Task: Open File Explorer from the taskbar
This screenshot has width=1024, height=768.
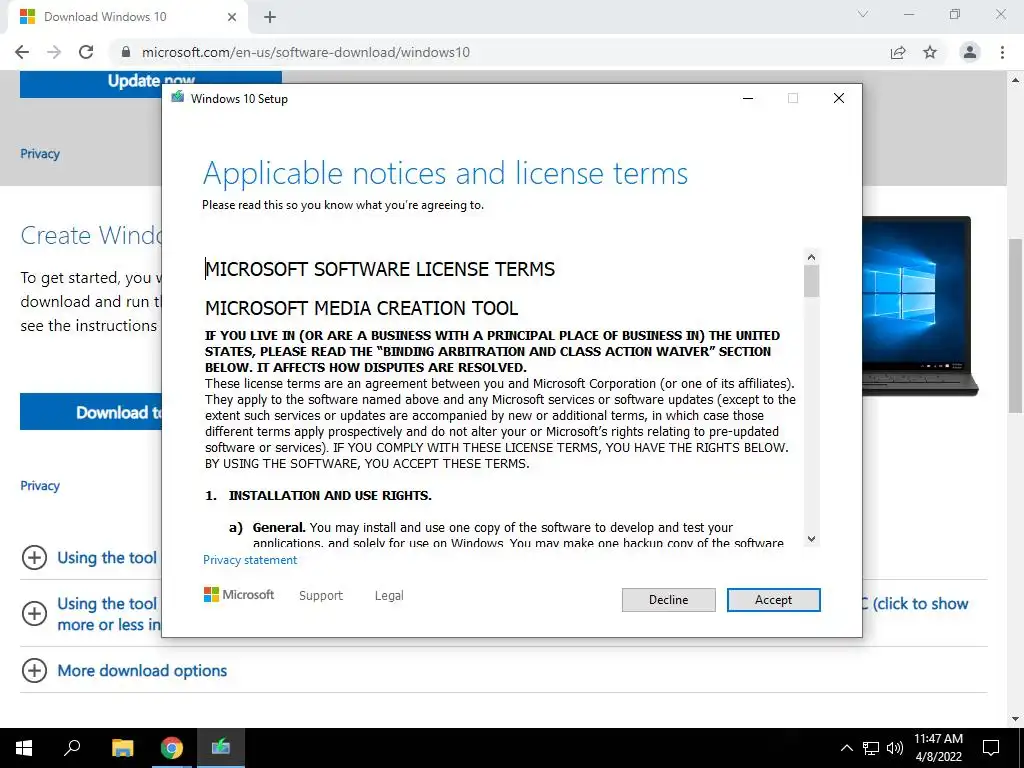Action: pyautogui.click(x=122, y=748)
